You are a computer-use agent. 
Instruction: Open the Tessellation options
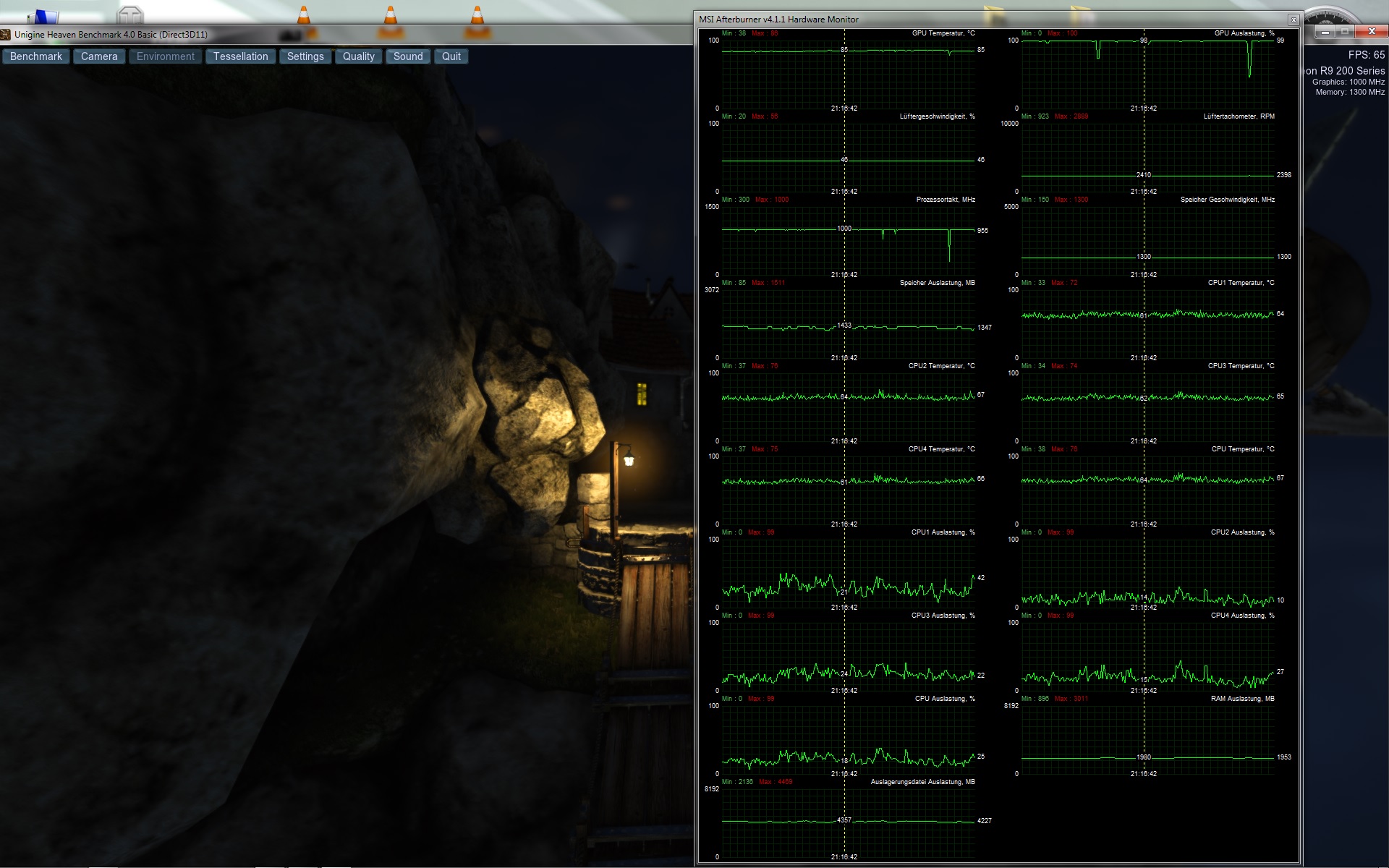[x=240, y=56]
